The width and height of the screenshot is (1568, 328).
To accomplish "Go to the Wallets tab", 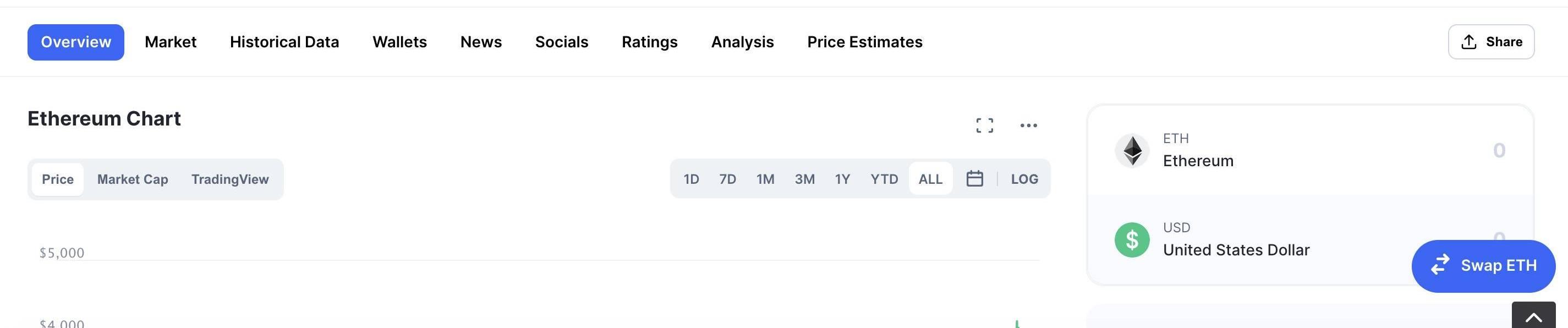I will click(x=399, y=42).
